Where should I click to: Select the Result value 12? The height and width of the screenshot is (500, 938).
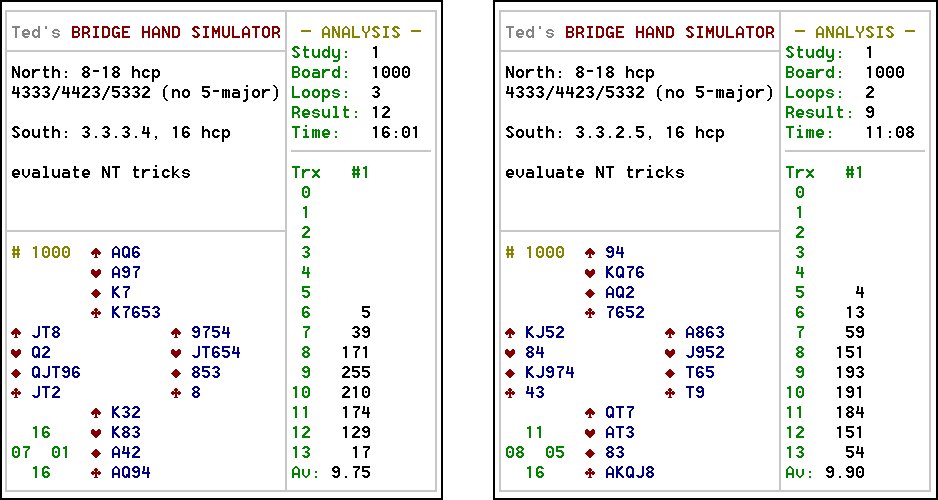[381, 113]
